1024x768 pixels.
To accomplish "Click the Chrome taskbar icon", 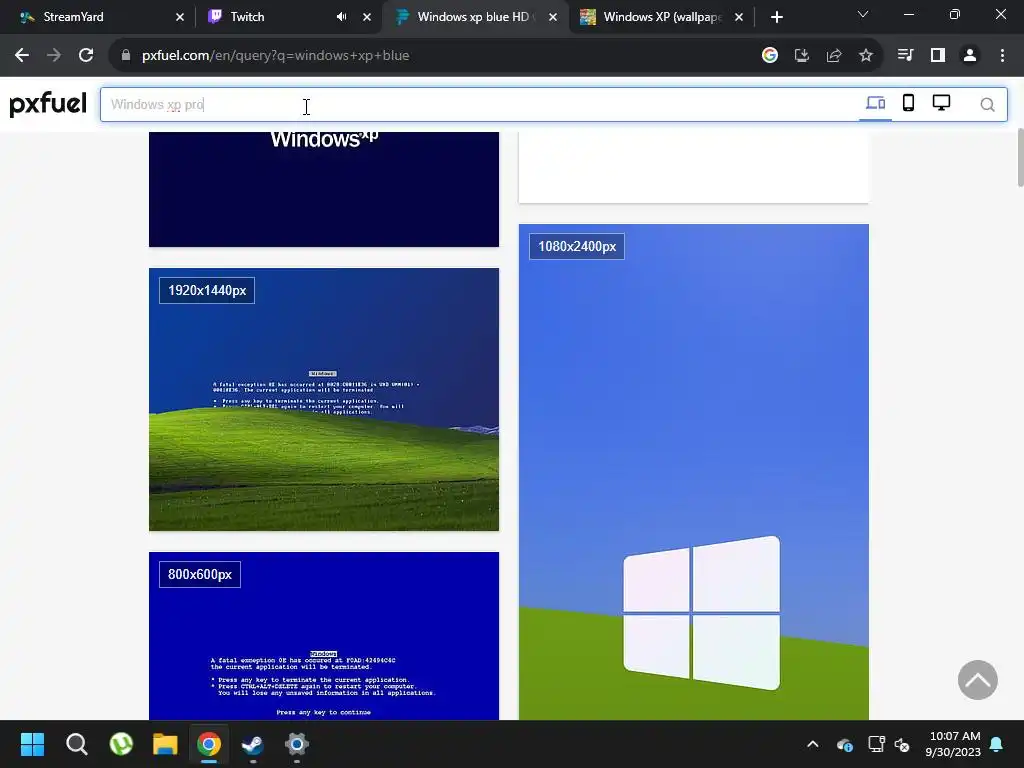I will 209,744.
